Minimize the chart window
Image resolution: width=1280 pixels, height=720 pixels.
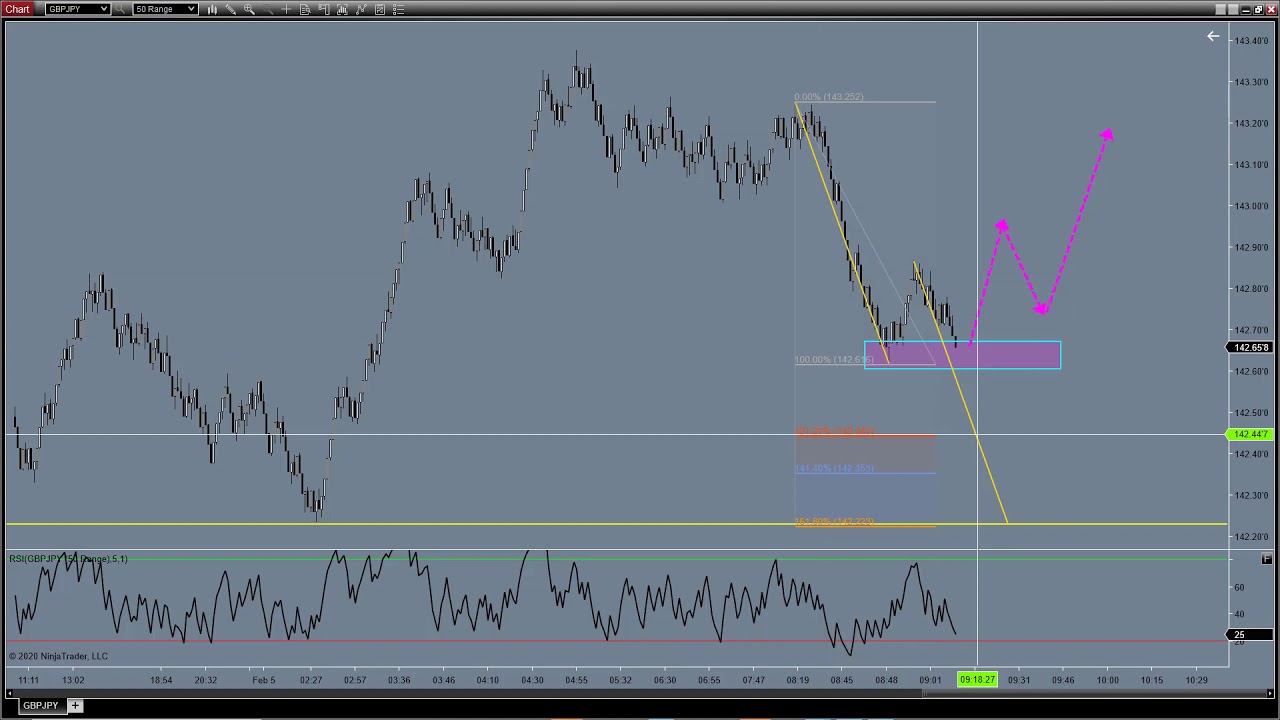[x=1246, y=9]
